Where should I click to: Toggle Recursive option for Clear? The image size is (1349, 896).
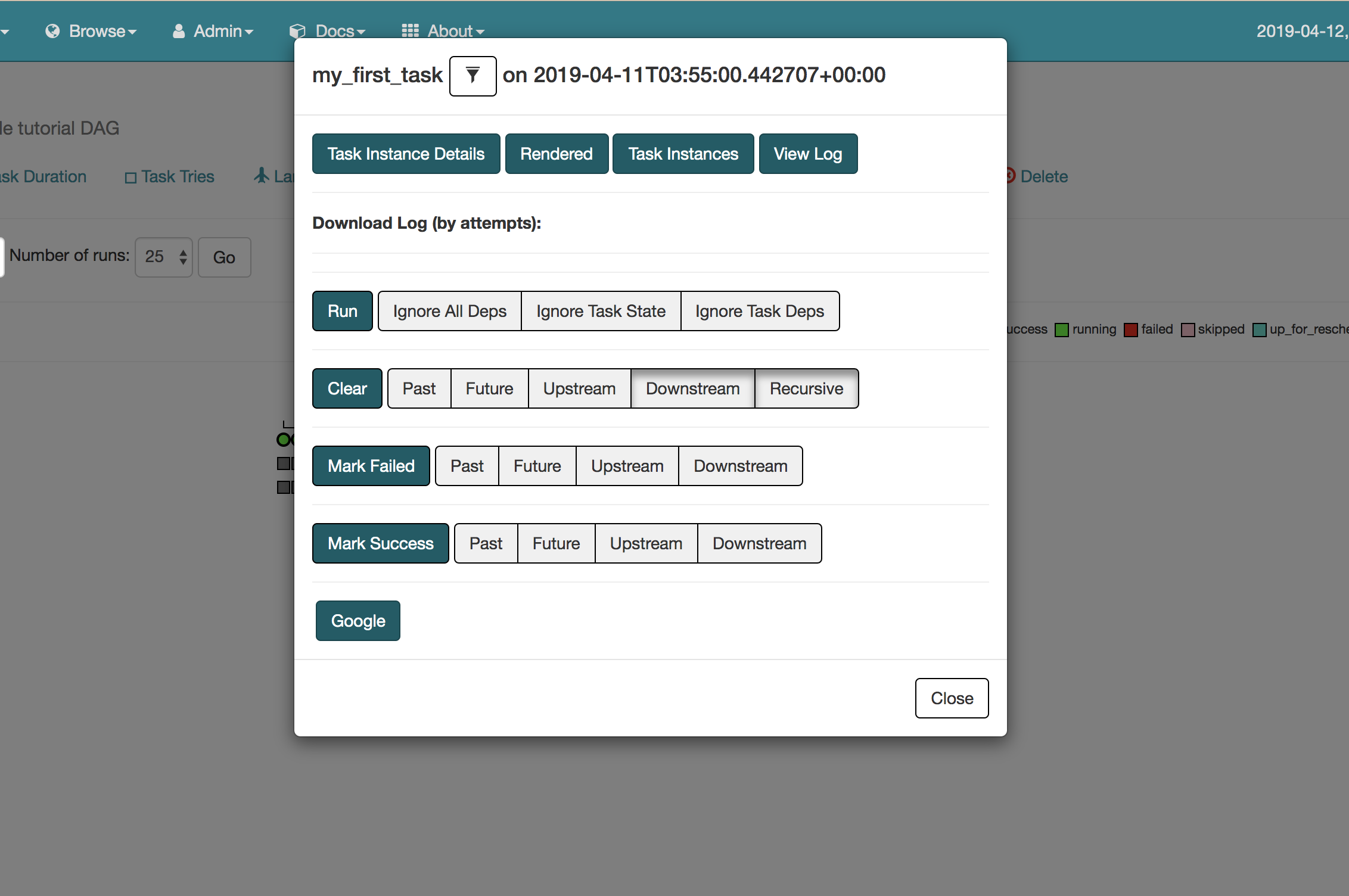pyautogui.click(x=806, y=388)
